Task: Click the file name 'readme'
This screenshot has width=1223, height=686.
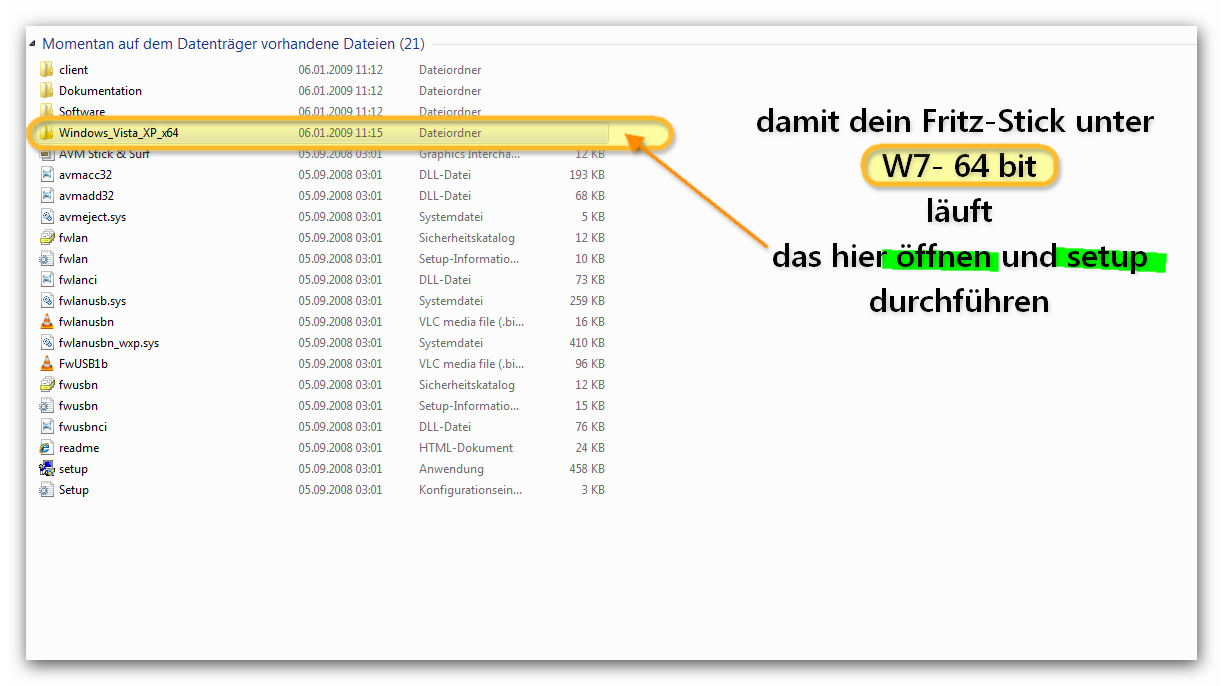Action: [79, 448]
